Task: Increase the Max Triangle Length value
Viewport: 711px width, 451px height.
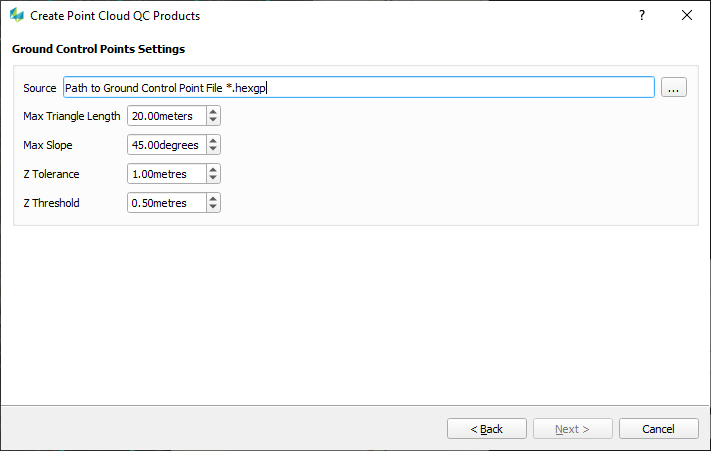Action: [x=212, y=112]
